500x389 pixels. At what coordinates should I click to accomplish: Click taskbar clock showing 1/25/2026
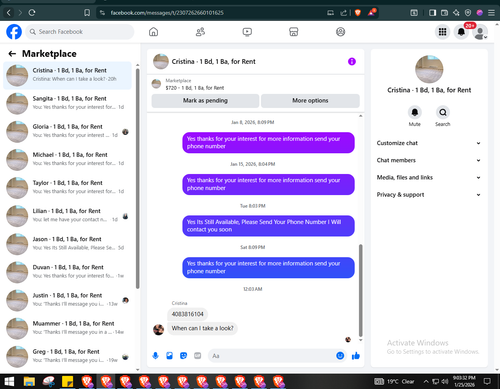(x=464, y=381)
